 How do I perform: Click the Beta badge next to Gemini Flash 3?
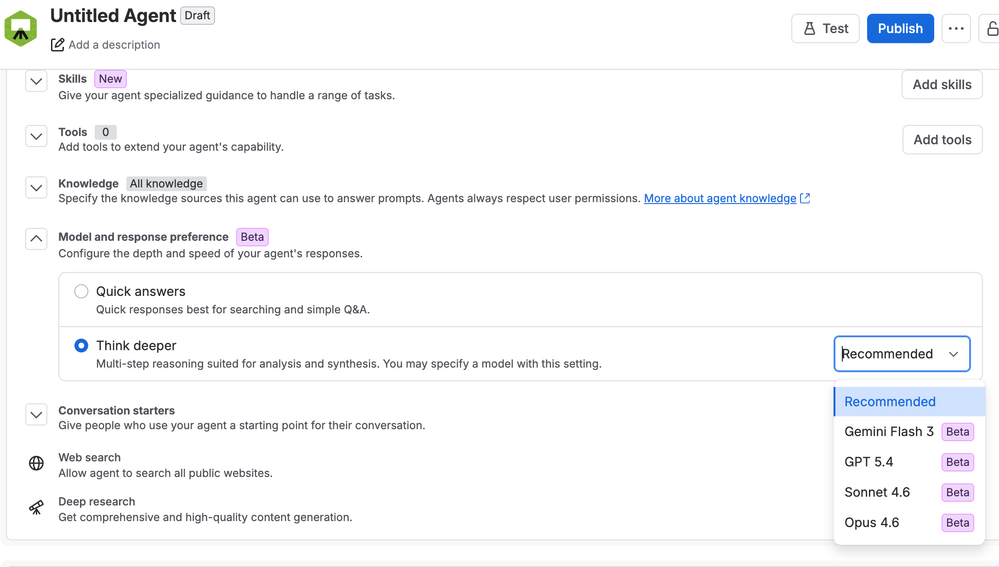click(x=958, y=432)
